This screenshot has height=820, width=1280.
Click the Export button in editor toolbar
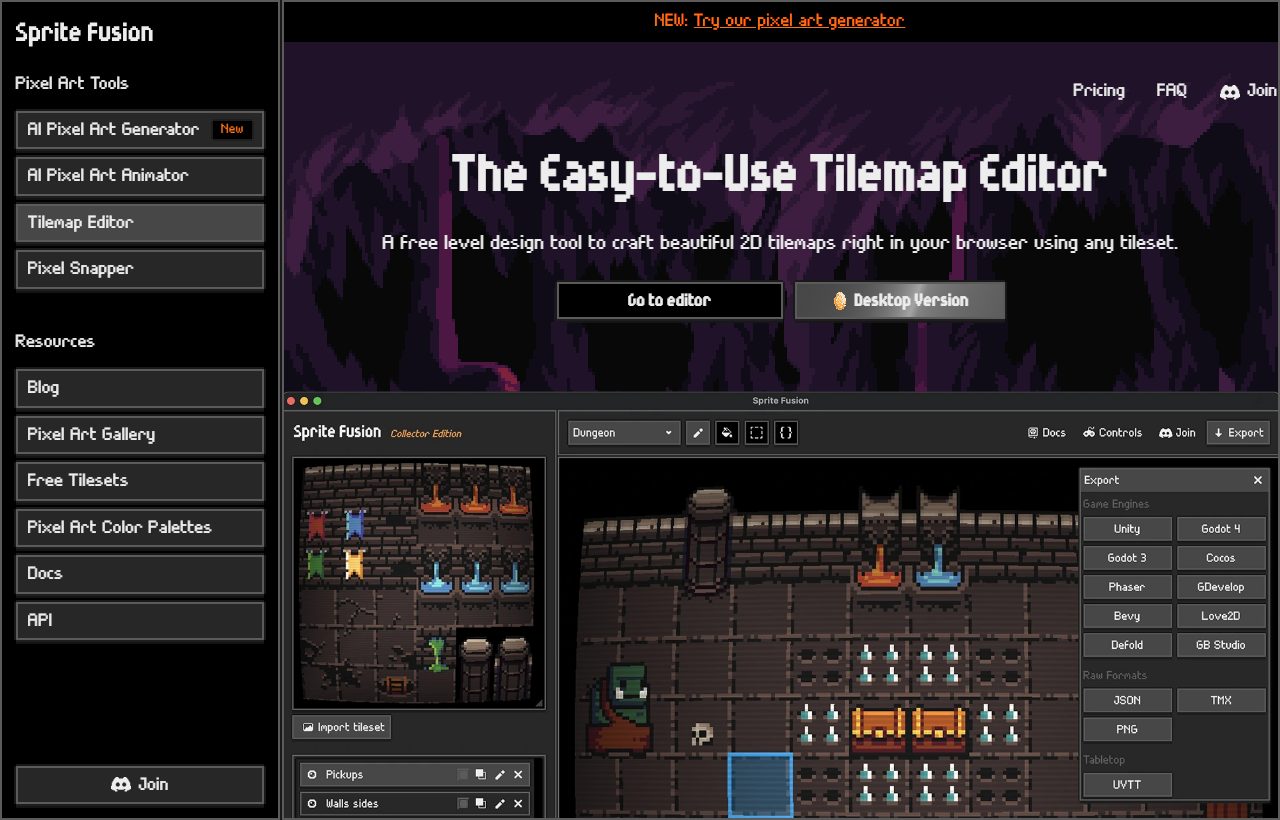pos(1238,433)
